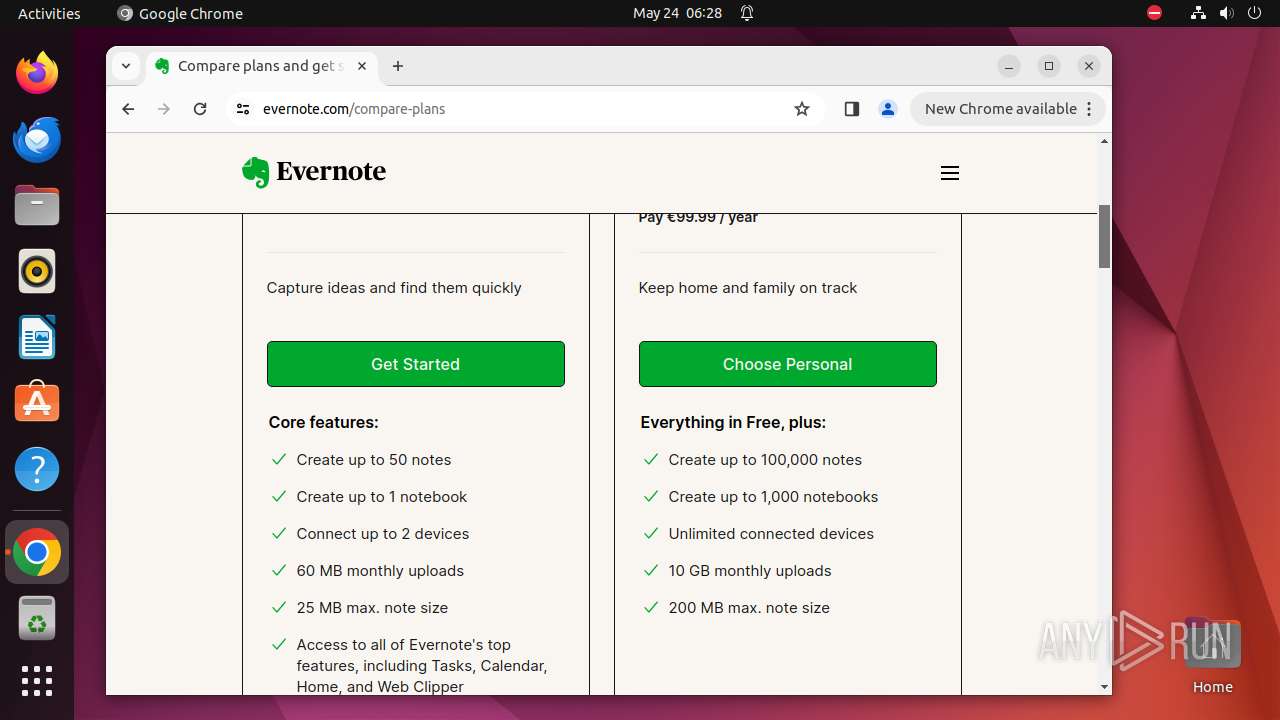Open LibreOffice Writer from the dock
Viewport: 1280px width, 720px height.
click(x=37, y=337)
